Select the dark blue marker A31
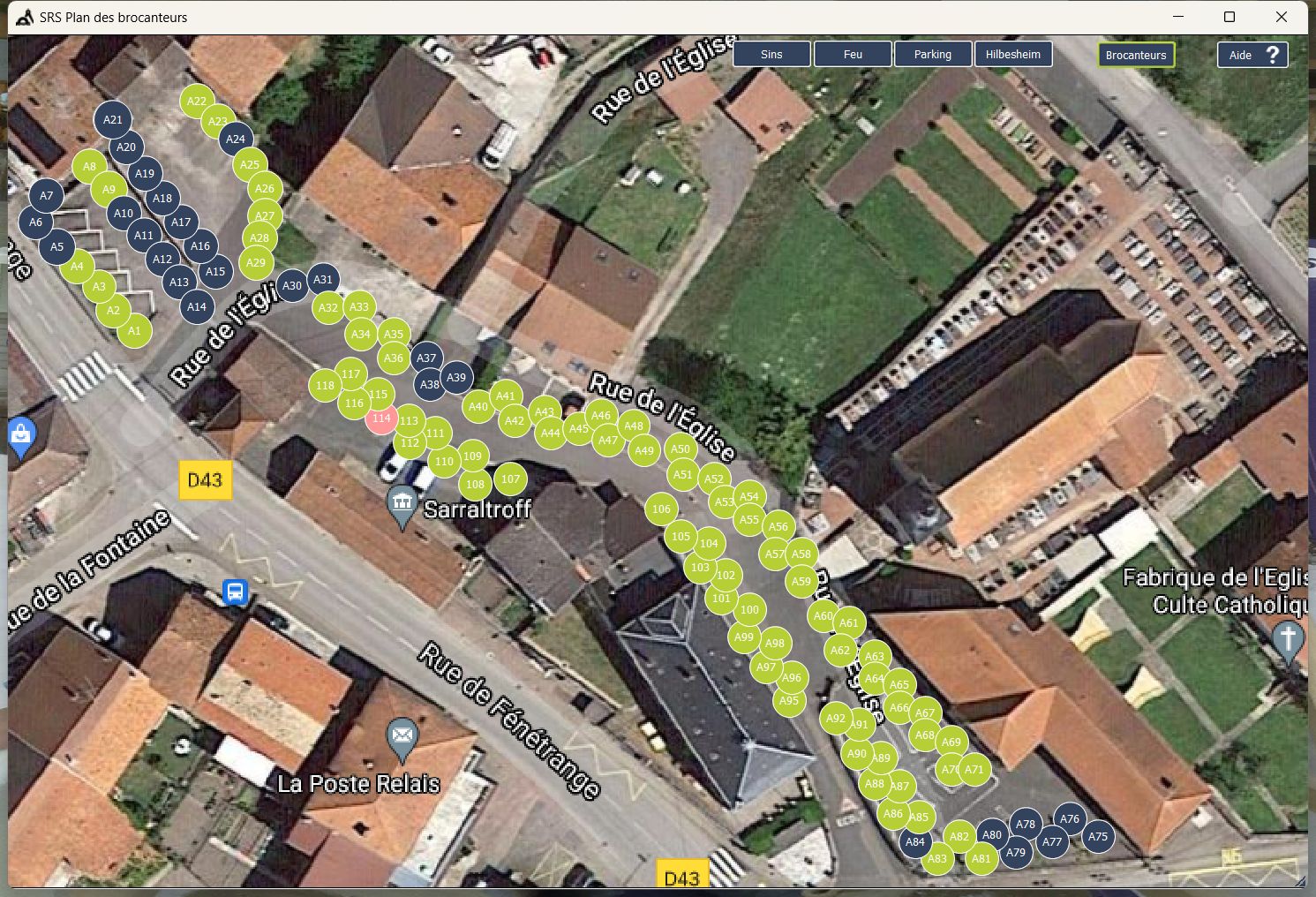The width and height of the screenshot is (1316, 897). point(323,279)
